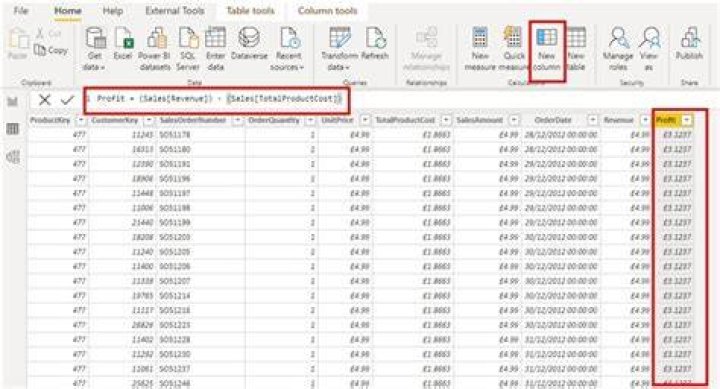Click cell SO51198 in SalesOrderNumber column
The image size is (720, 389).
tap(174, 208)
